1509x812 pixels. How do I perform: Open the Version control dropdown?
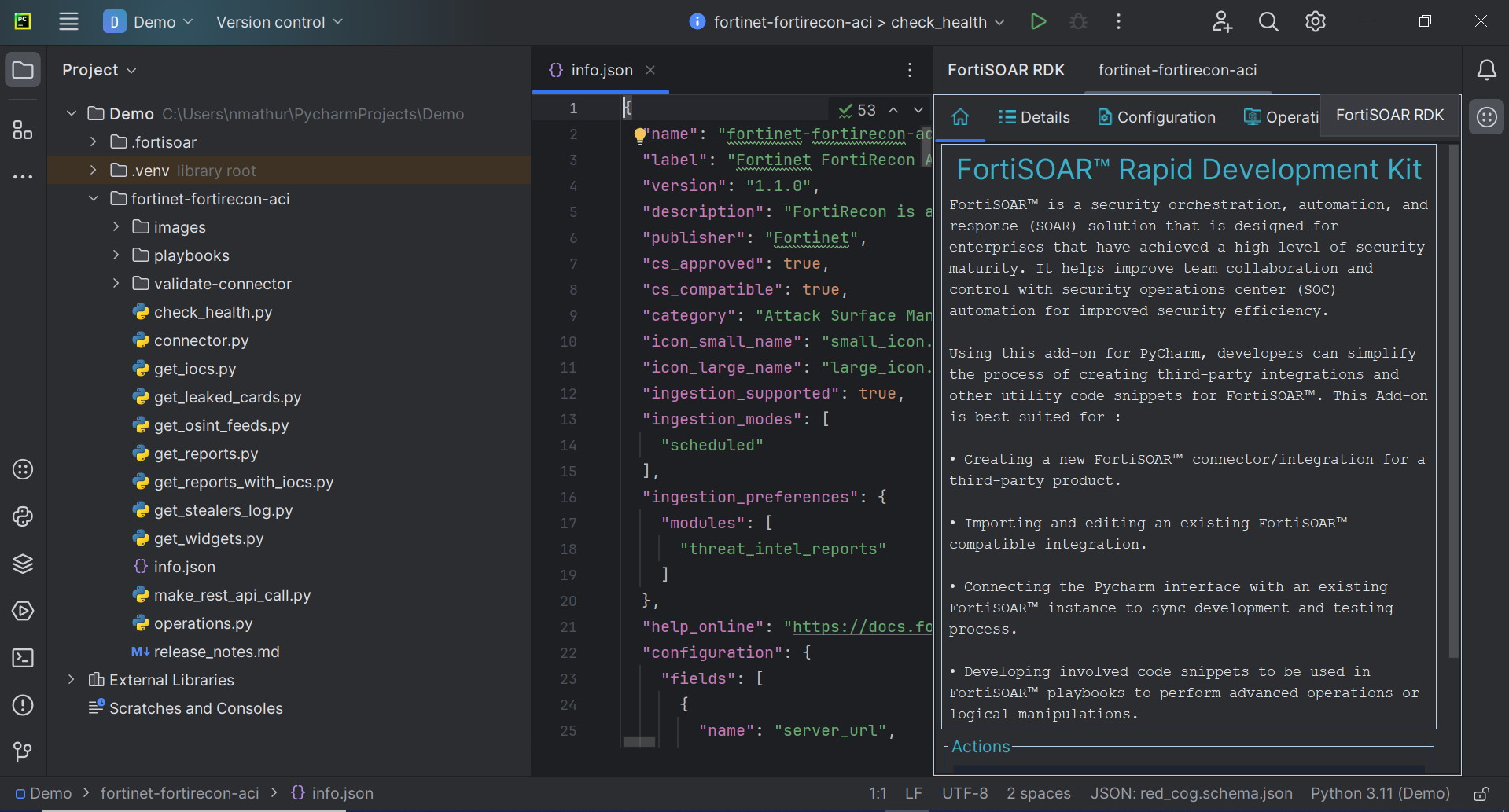pos(279,22)
